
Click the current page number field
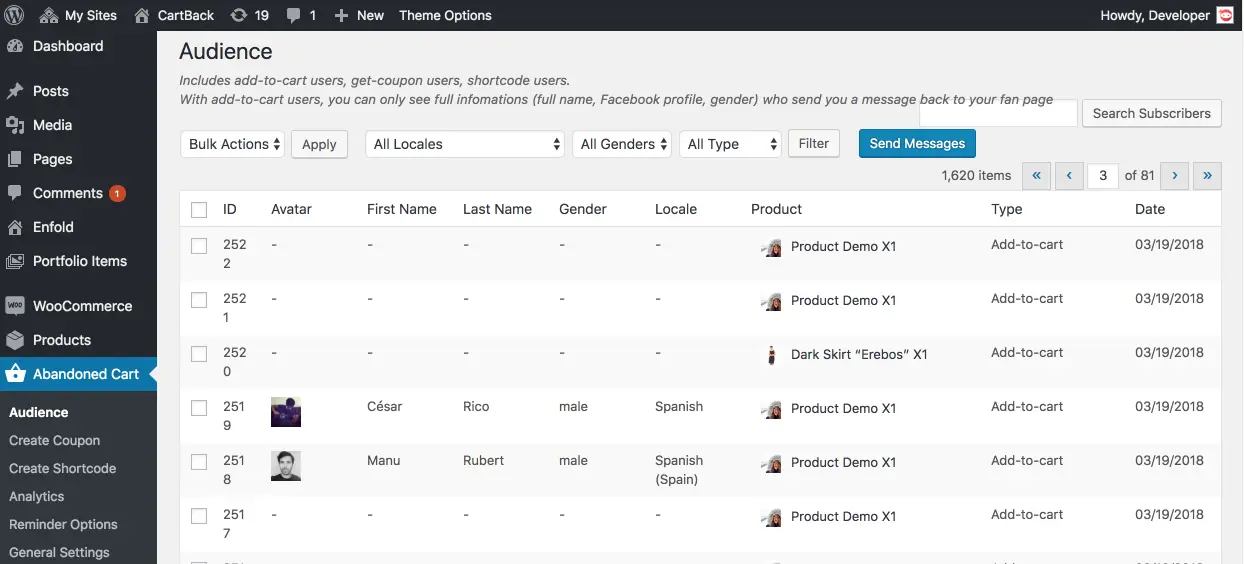pyautogui.click(x=1102, y=175)
